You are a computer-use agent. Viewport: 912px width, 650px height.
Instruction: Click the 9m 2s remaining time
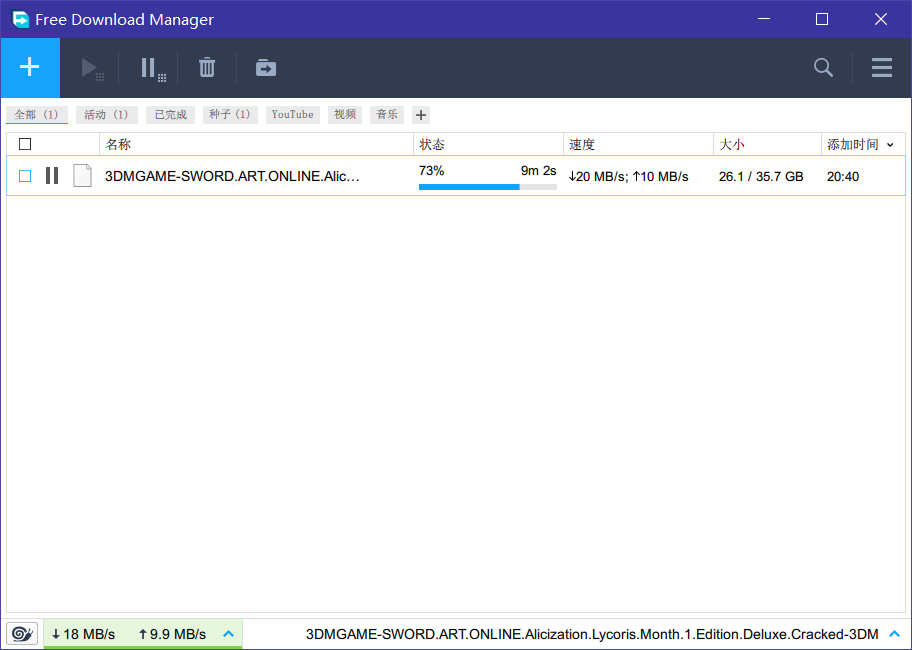pos(539,171)
